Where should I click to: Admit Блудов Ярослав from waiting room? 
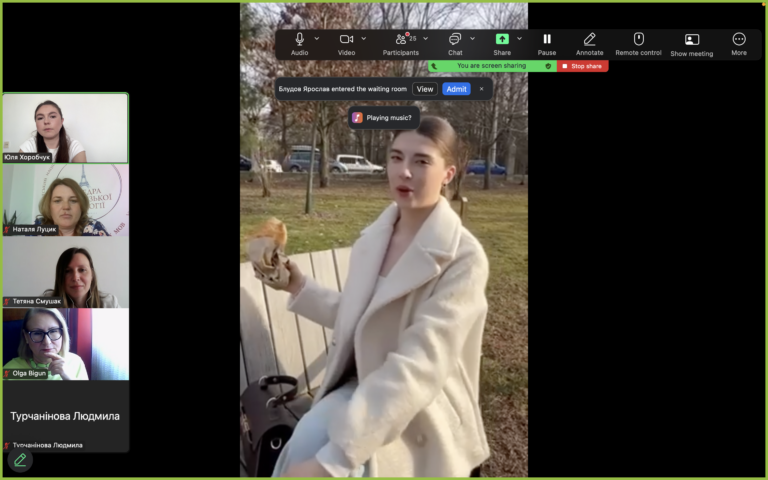pos(456,89)
